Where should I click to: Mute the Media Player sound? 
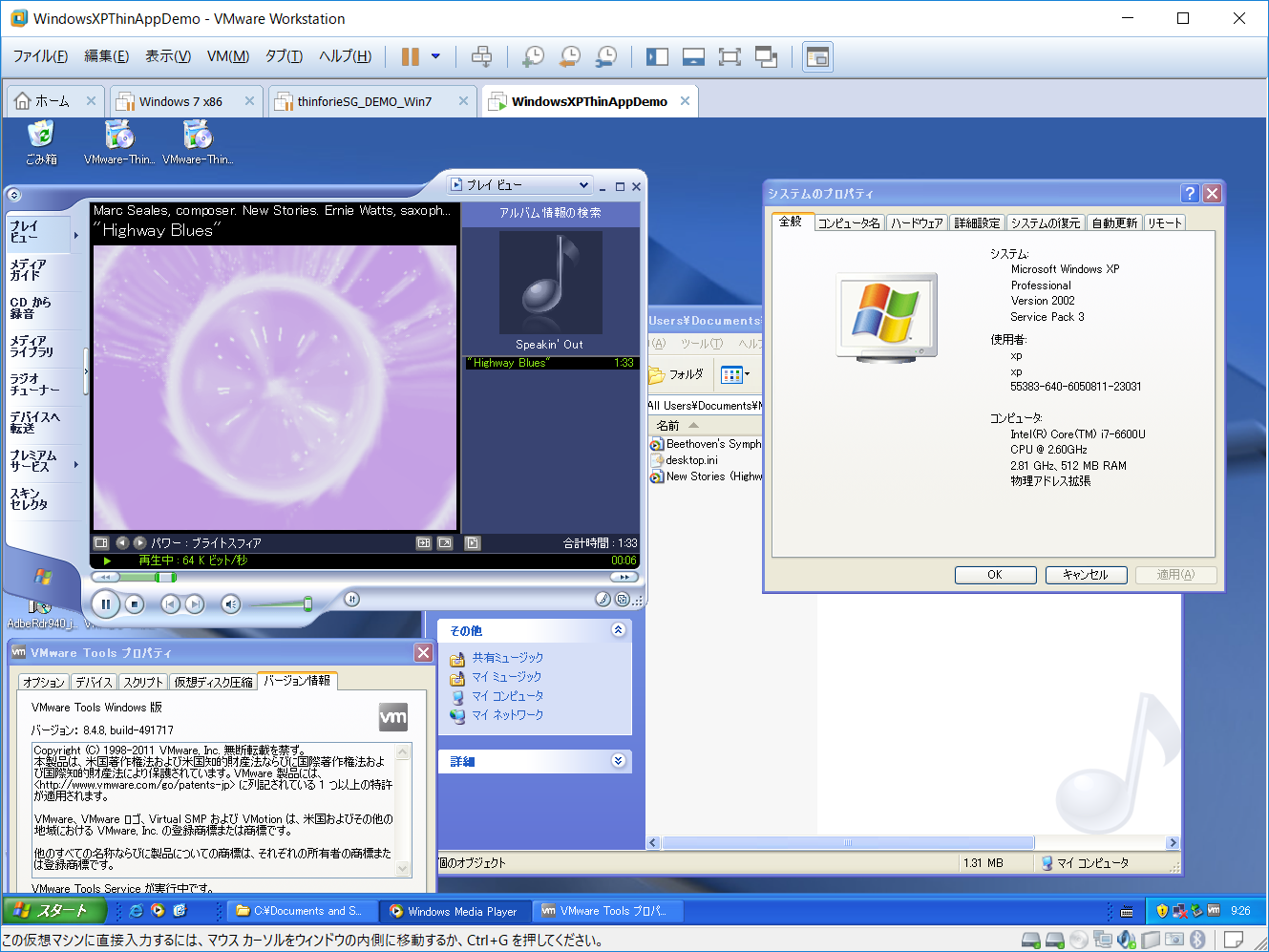(x=230, y=603)
